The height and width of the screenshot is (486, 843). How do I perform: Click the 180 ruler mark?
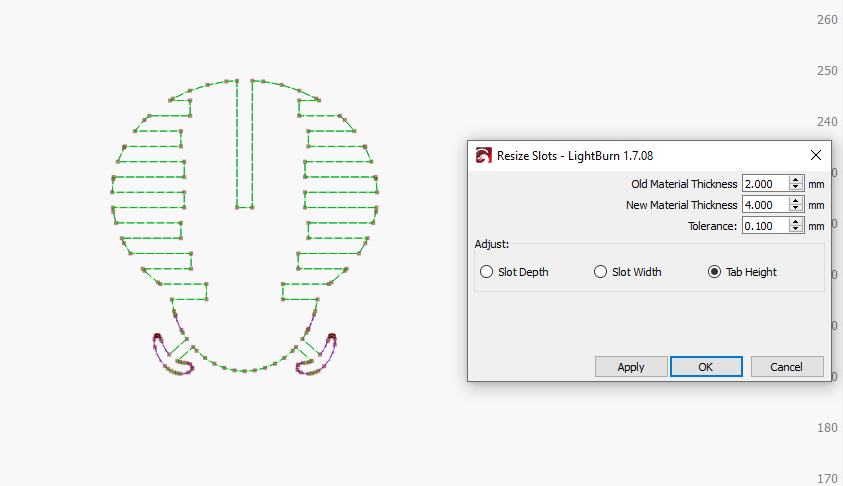[x=827, y=428]
